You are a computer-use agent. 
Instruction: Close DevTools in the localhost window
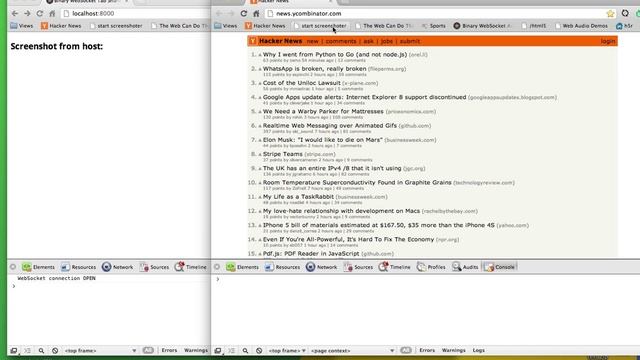13,267
